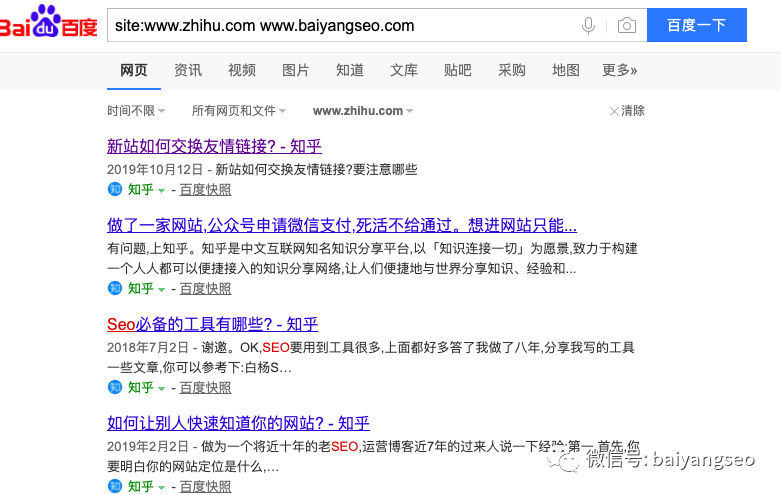The width and height of the screenshot is (781, 495).
Task: Click the Baidu logo
Action: (x=48, y=22)
